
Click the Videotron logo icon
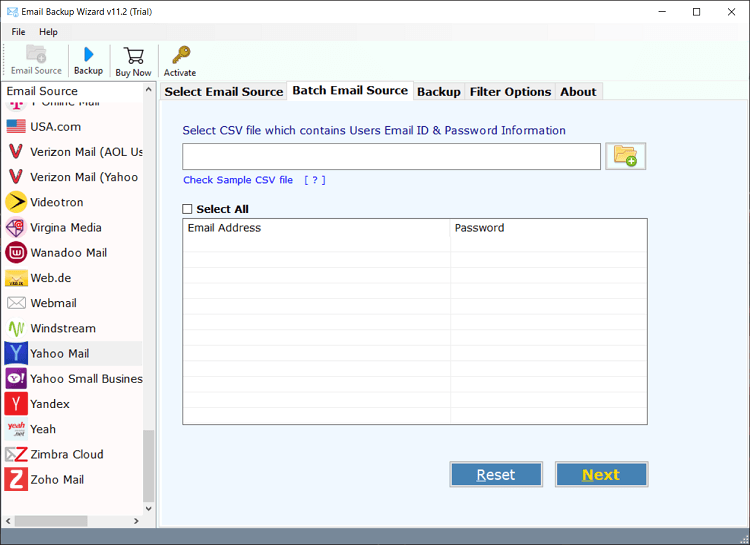tap(16, 202)
